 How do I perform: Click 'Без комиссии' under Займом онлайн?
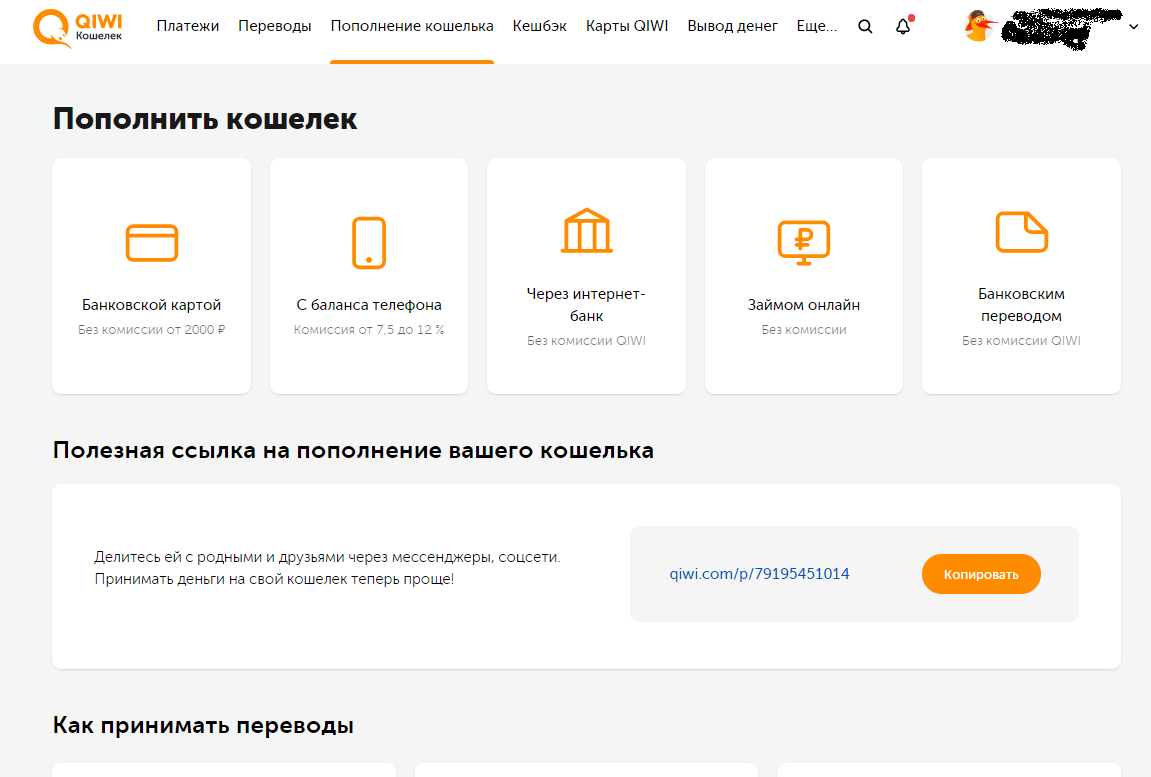[x=804, y=330]
